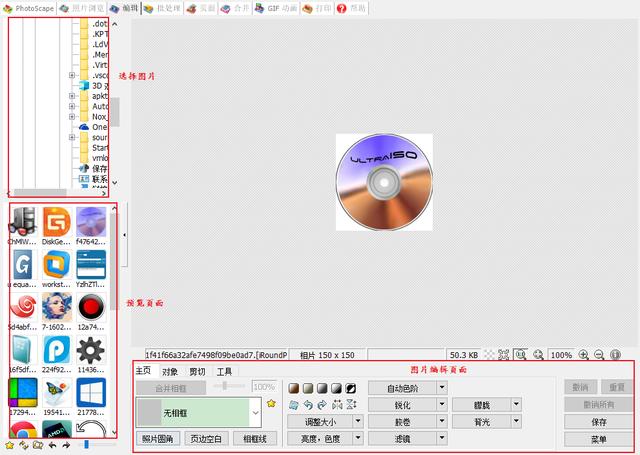640x455 pixels.
Task: Click the 菜单 menu button
Action: 599,439
